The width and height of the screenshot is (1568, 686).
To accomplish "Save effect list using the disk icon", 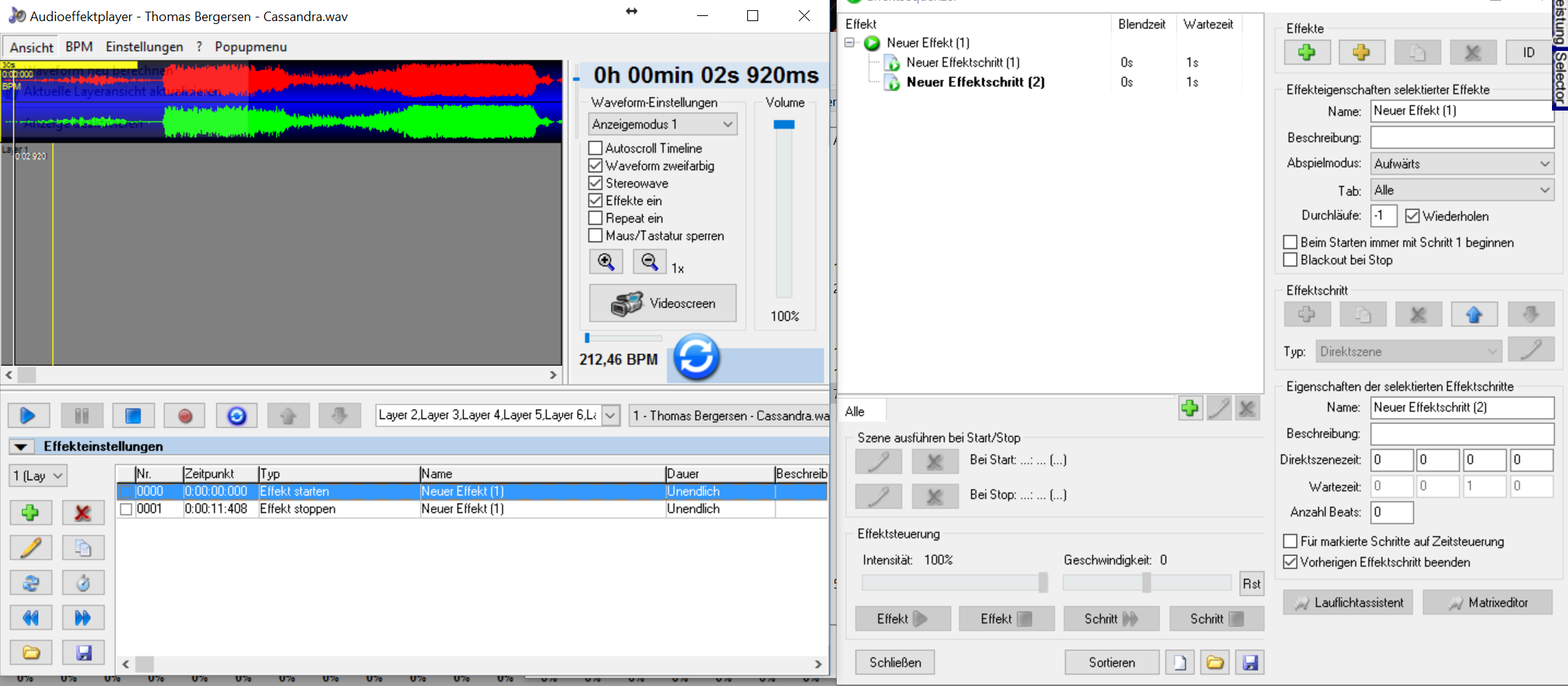I will click(82, 652).
